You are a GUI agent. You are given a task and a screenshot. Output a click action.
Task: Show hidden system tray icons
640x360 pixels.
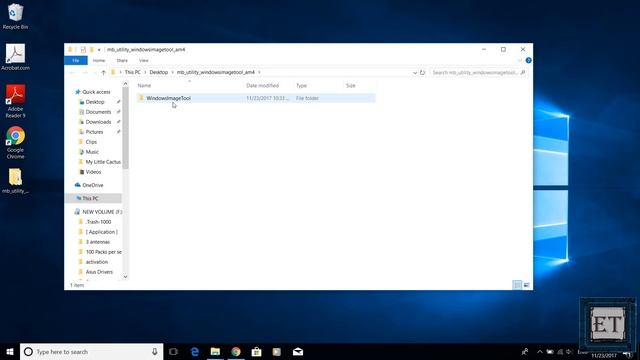point(540,351)
